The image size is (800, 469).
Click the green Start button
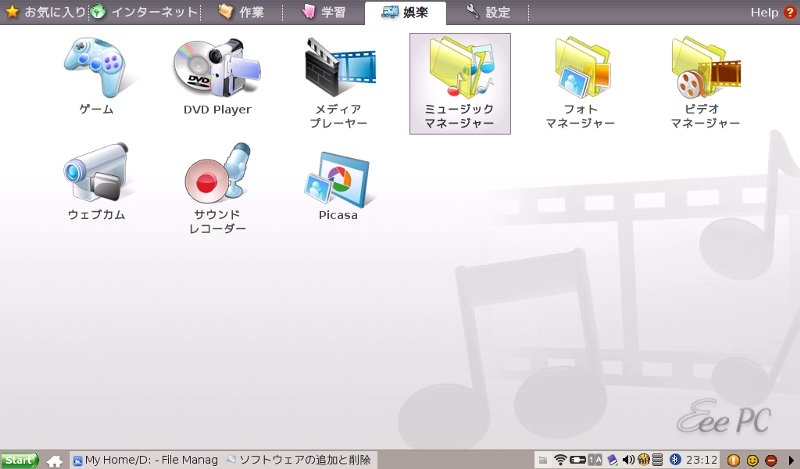(19, 460)
